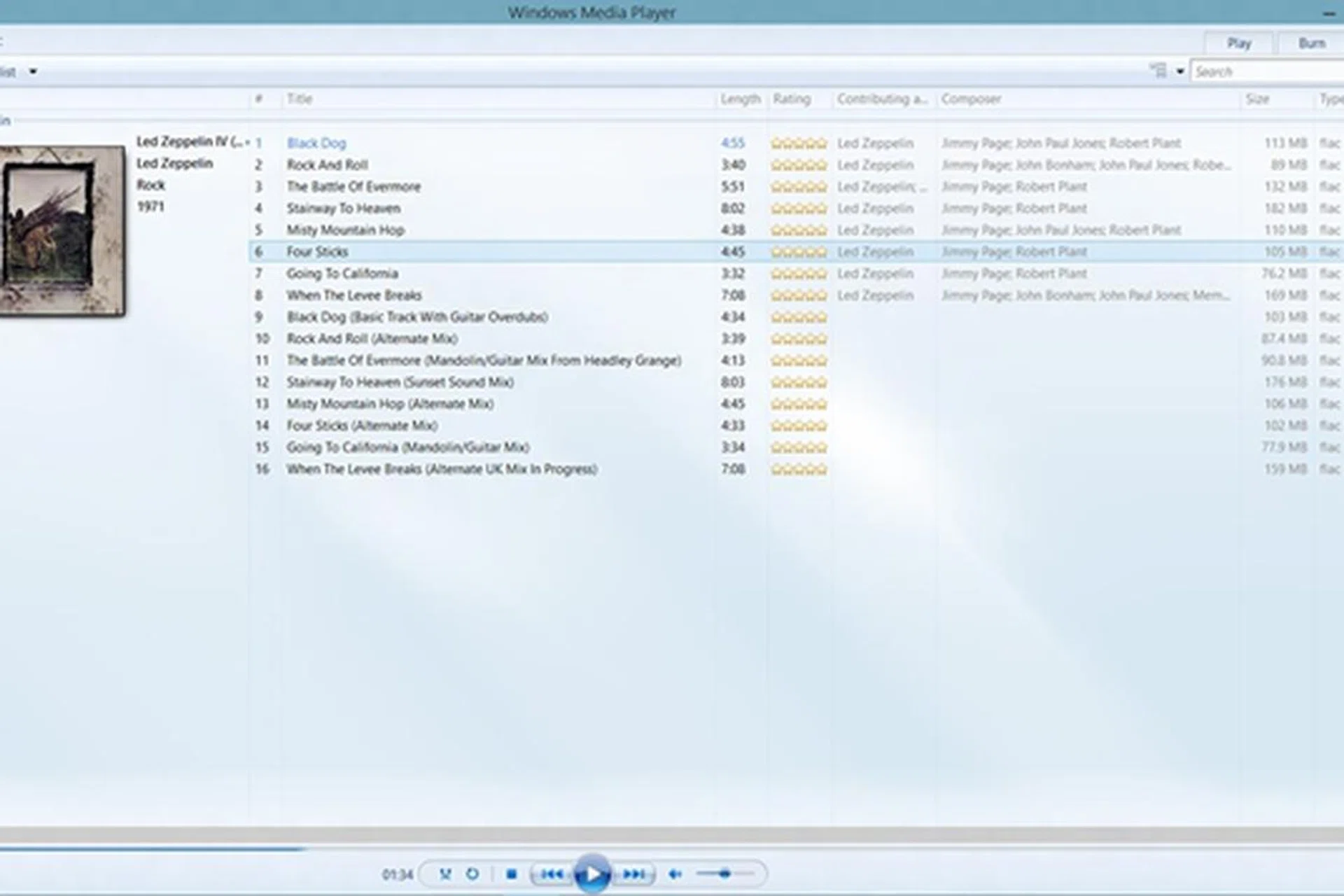The height and width of the screenshot is (896, 1344).
Task: Skip to the previous track
Action: tap(553, 874)
